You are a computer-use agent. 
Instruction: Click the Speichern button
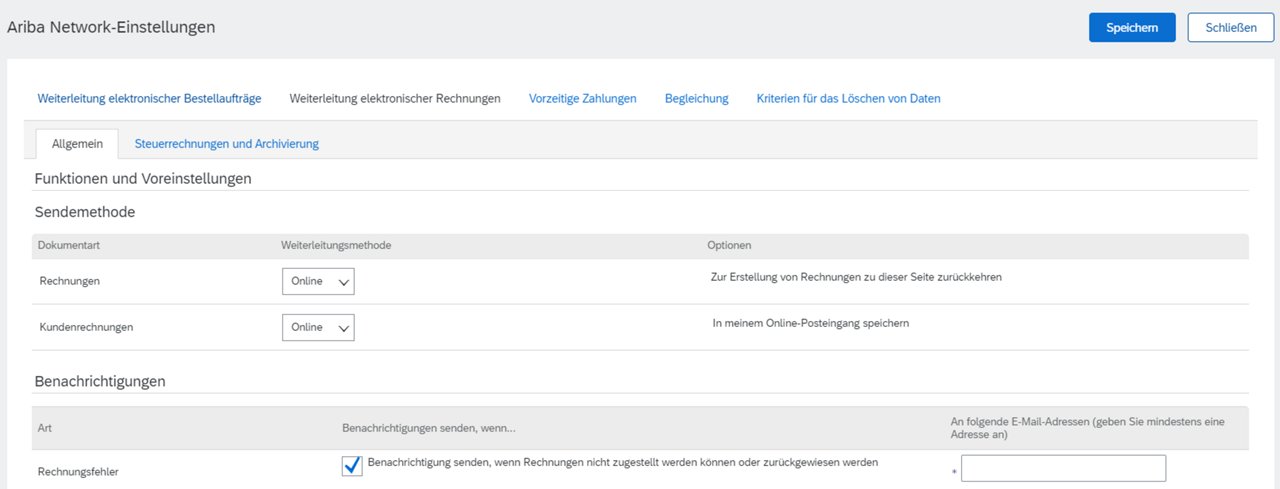click(1132, 28)
